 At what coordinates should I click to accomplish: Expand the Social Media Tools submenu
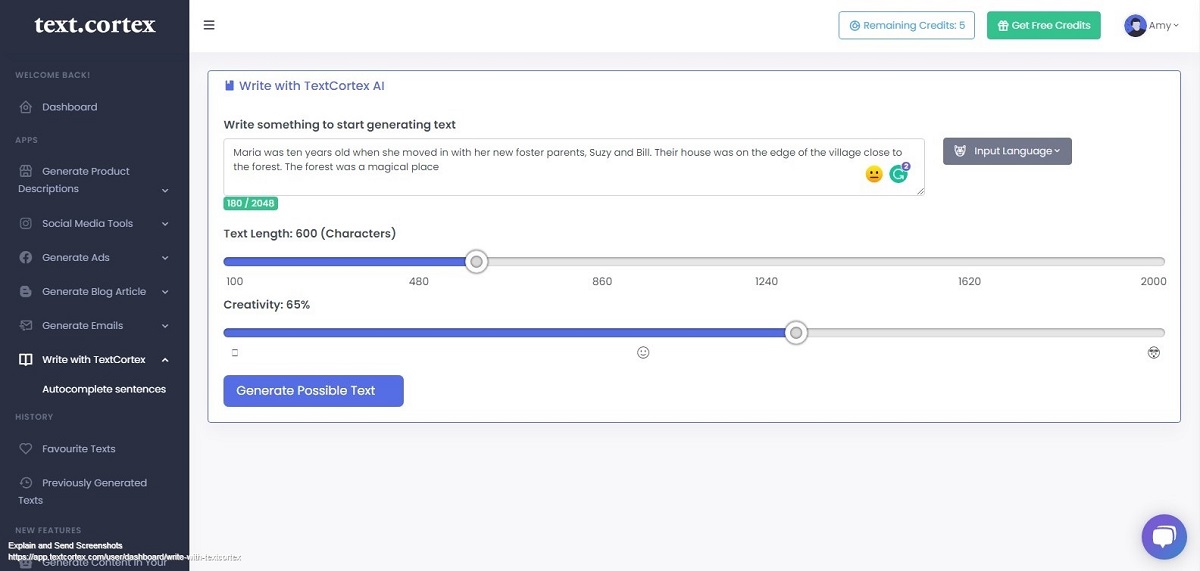point(165,224)
